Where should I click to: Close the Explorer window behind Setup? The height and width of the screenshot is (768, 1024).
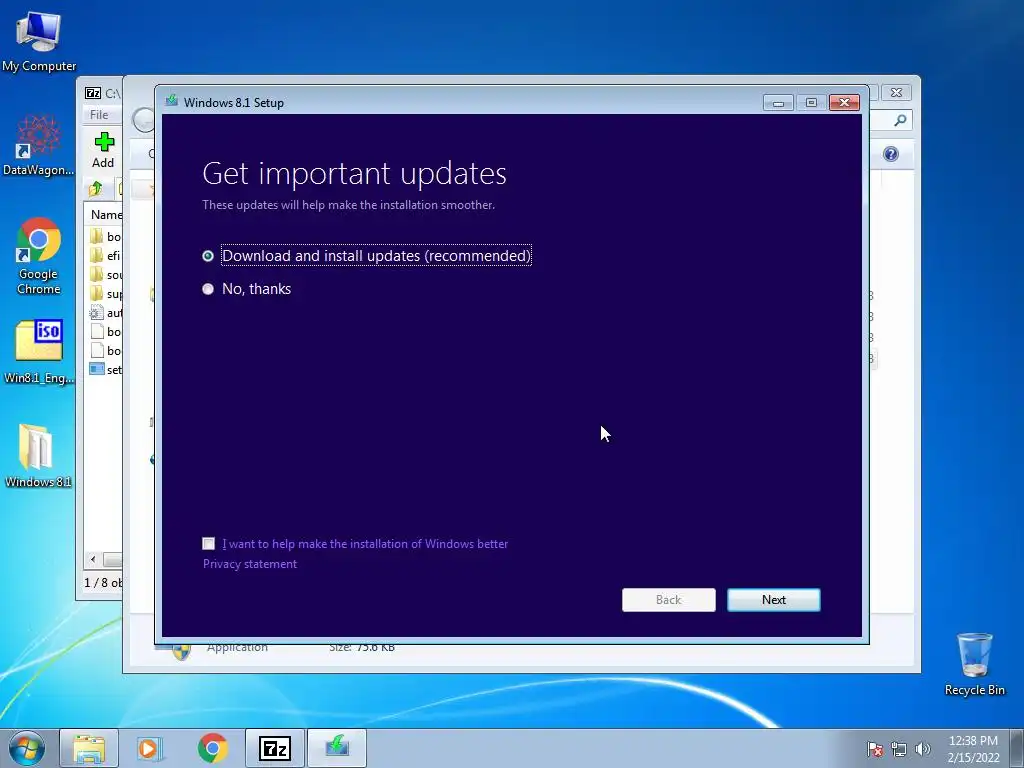coord(896,93)
